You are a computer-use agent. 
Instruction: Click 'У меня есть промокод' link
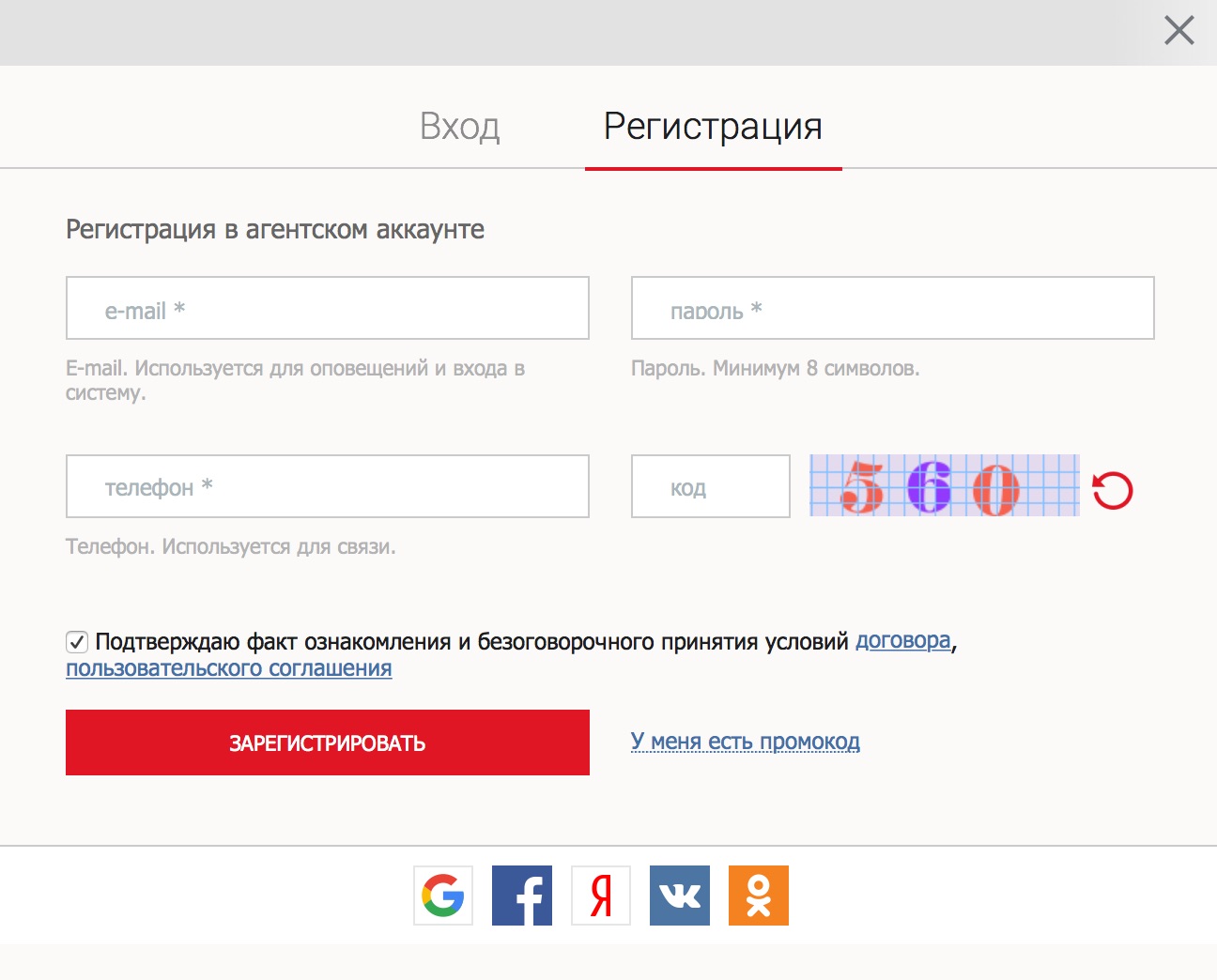coord(746,742)
